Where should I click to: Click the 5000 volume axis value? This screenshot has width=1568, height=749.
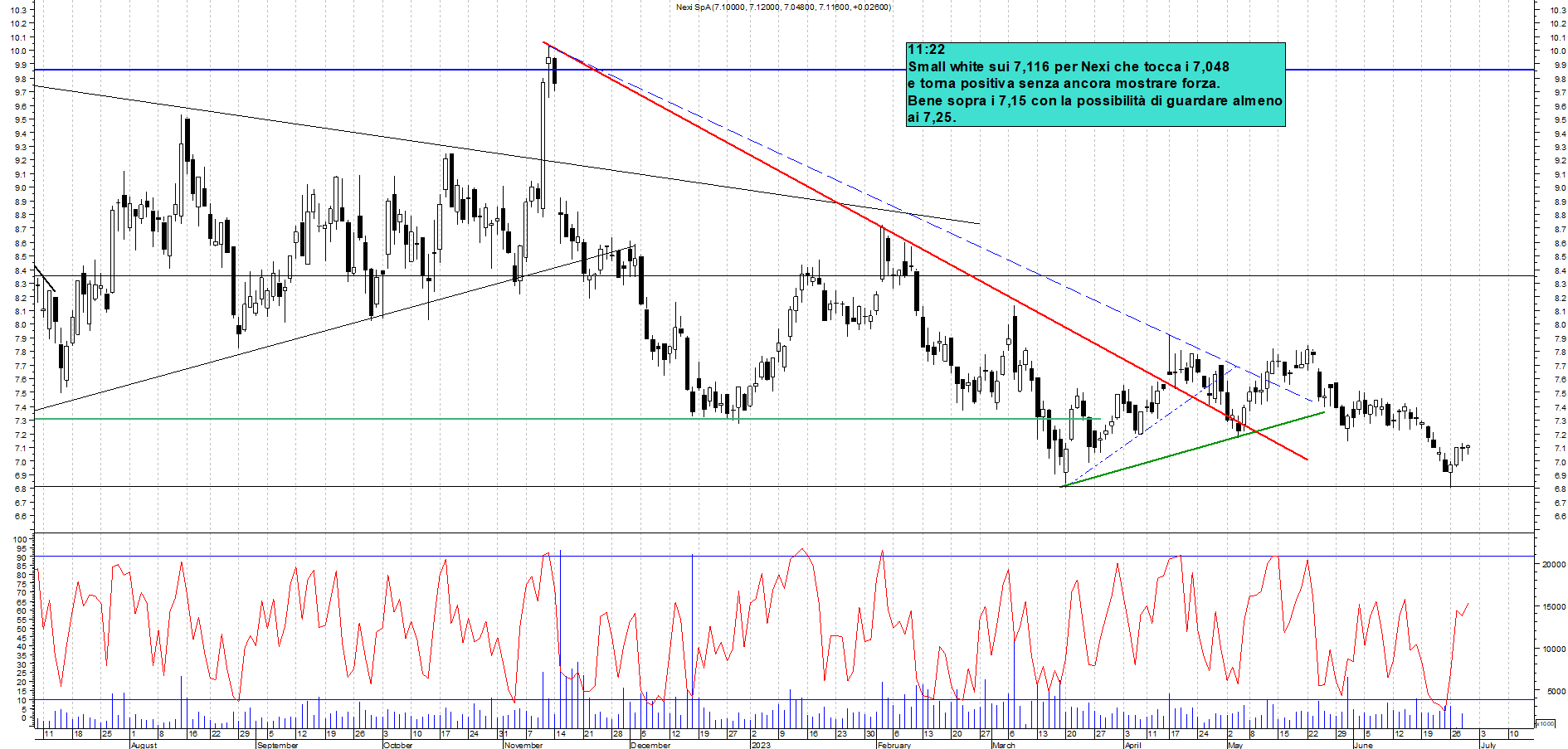click(1556, 691)
